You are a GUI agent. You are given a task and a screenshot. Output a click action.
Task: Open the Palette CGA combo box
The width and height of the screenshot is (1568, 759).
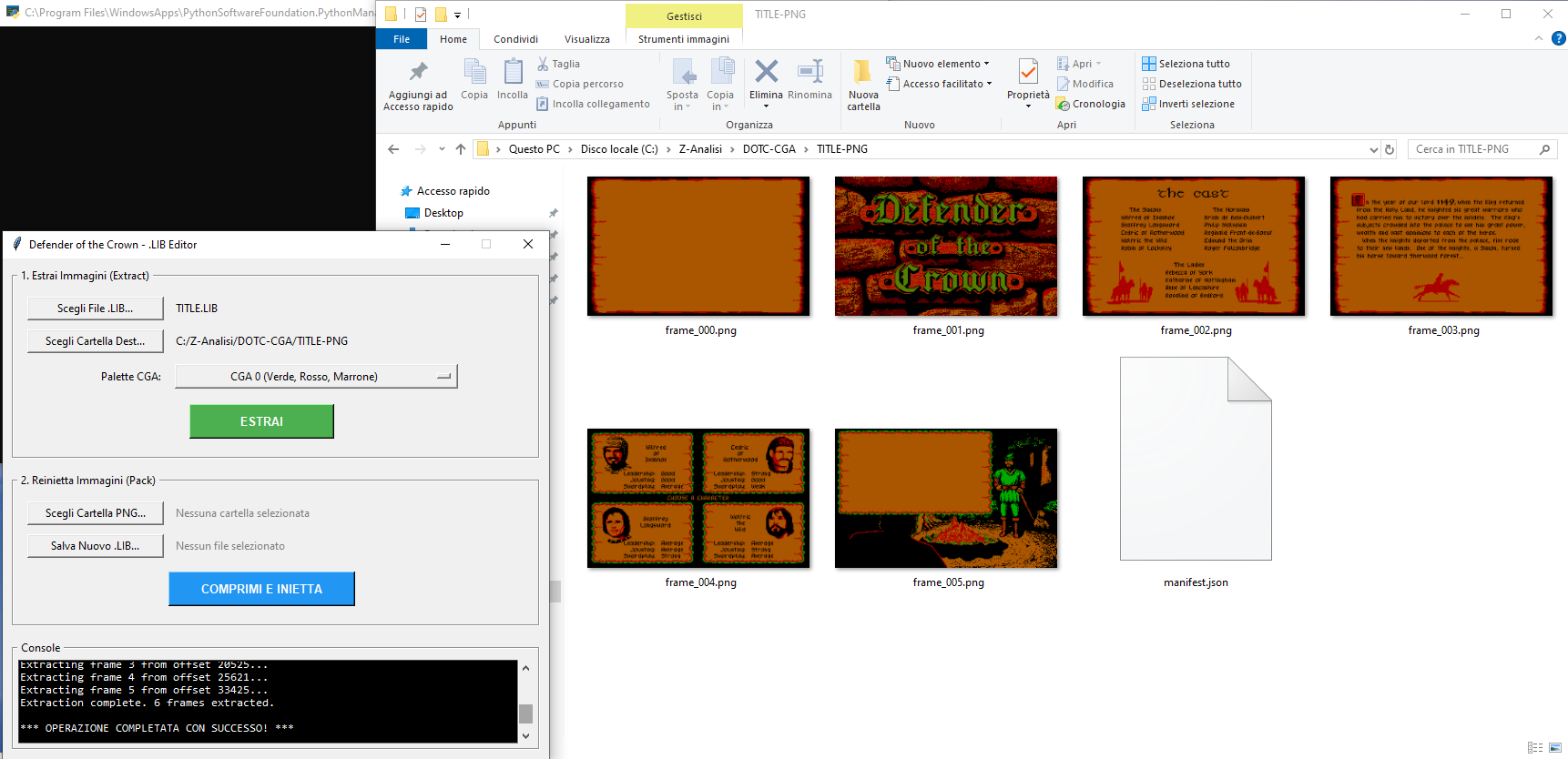click(316, 377)
